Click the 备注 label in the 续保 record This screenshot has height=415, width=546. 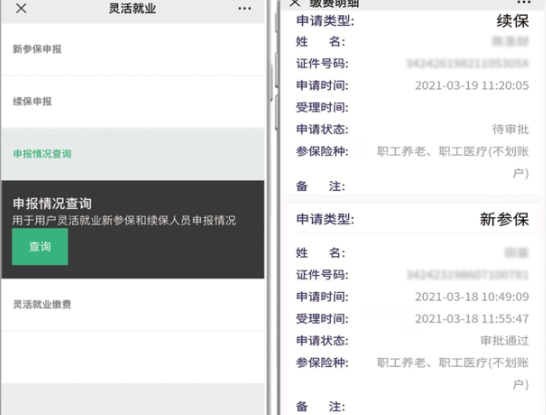pos(320,187)
